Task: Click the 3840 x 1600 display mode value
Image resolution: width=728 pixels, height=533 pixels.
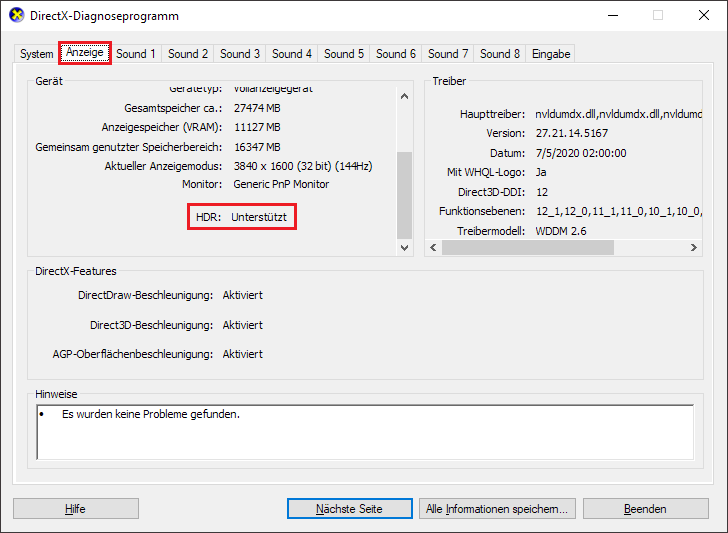Action: coord(303,166)
